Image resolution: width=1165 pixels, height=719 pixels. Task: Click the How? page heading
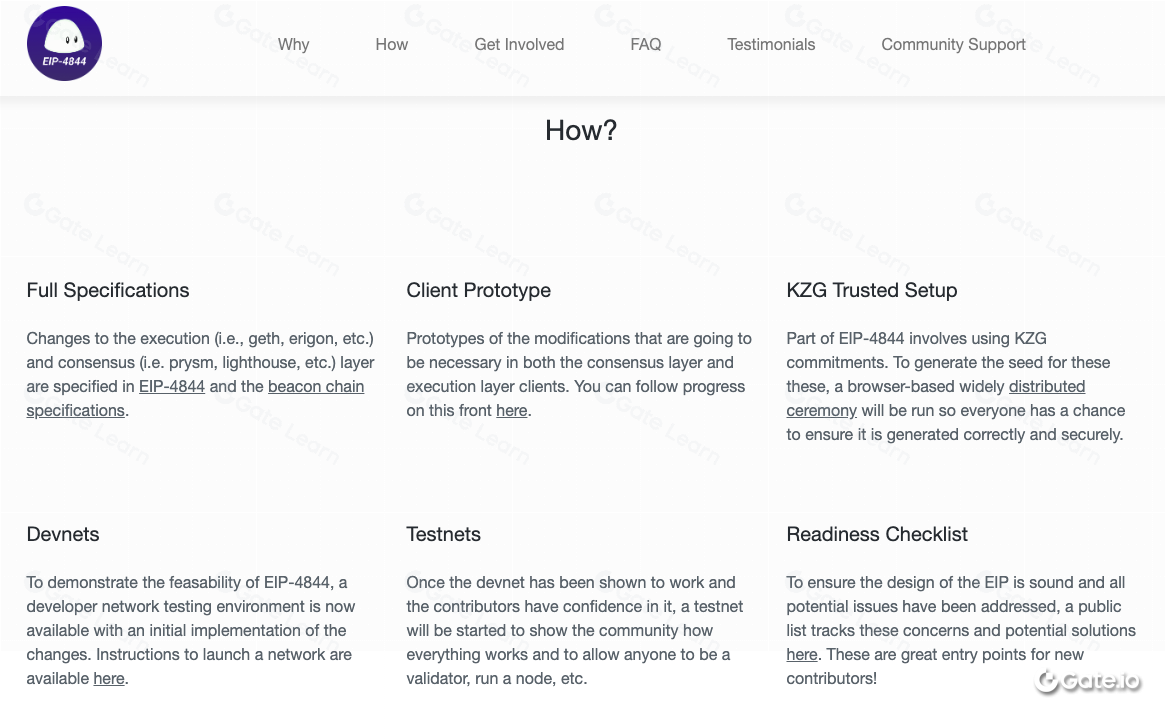pyautogui.click(x=581, y=131)
